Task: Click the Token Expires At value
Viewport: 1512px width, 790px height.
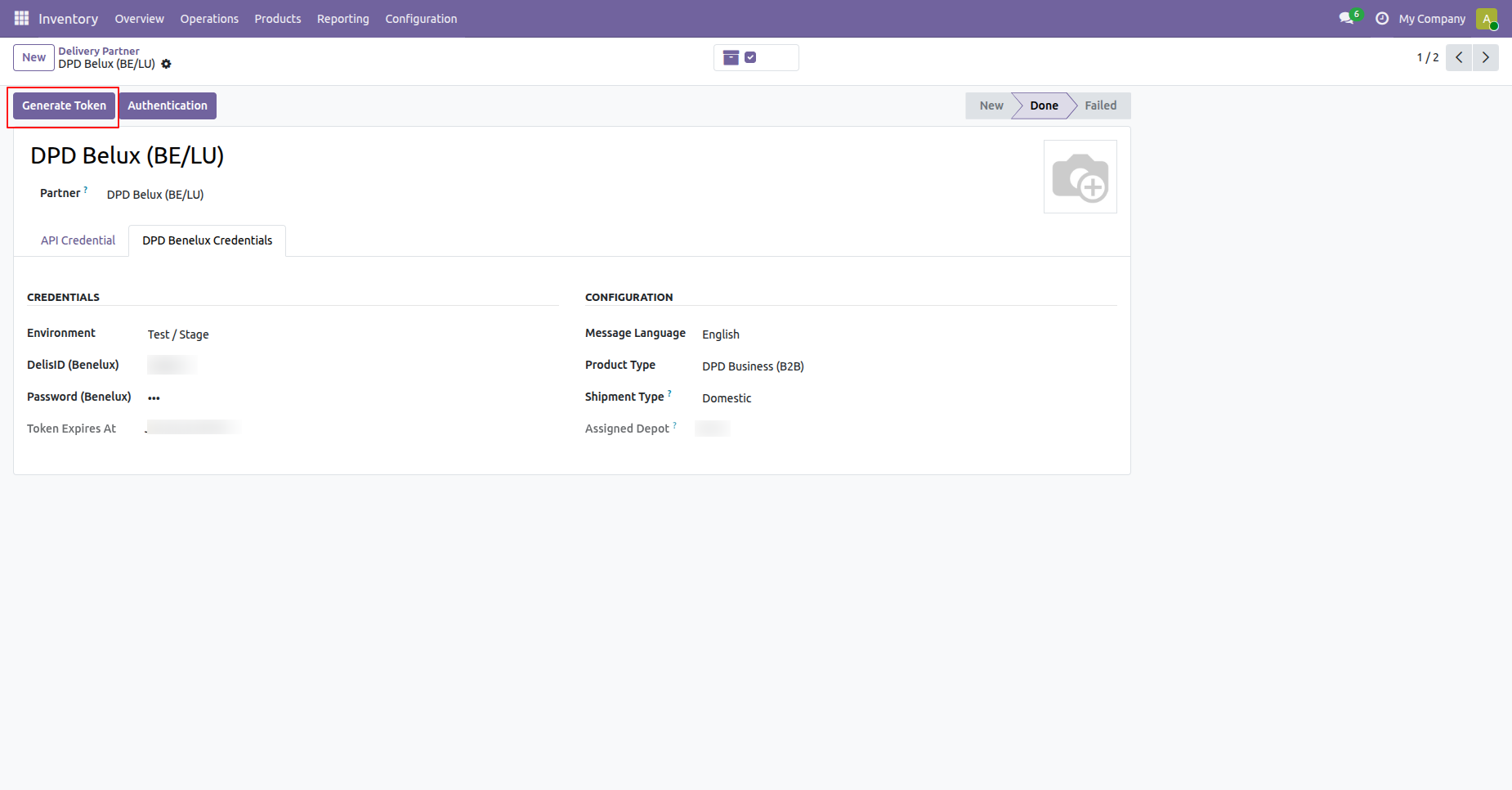Action: (194, 428)
